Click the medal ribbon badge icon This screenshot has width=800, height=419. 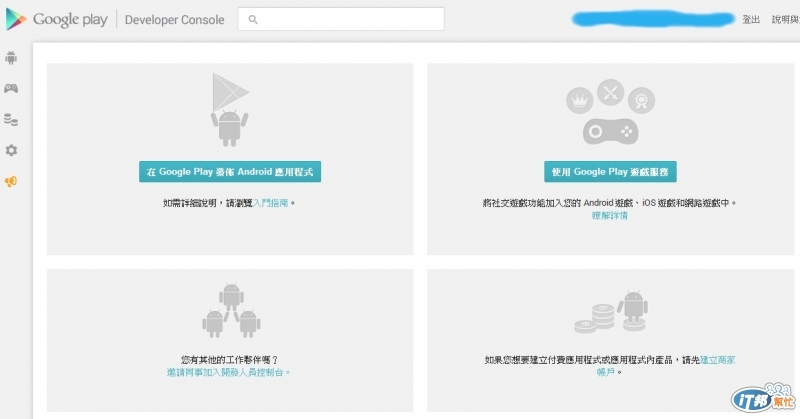coord(641,101)
